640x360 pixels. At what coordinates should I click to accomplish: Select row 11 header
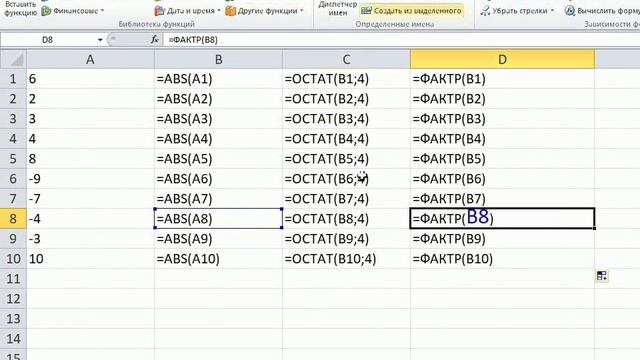tap(13, 279)
